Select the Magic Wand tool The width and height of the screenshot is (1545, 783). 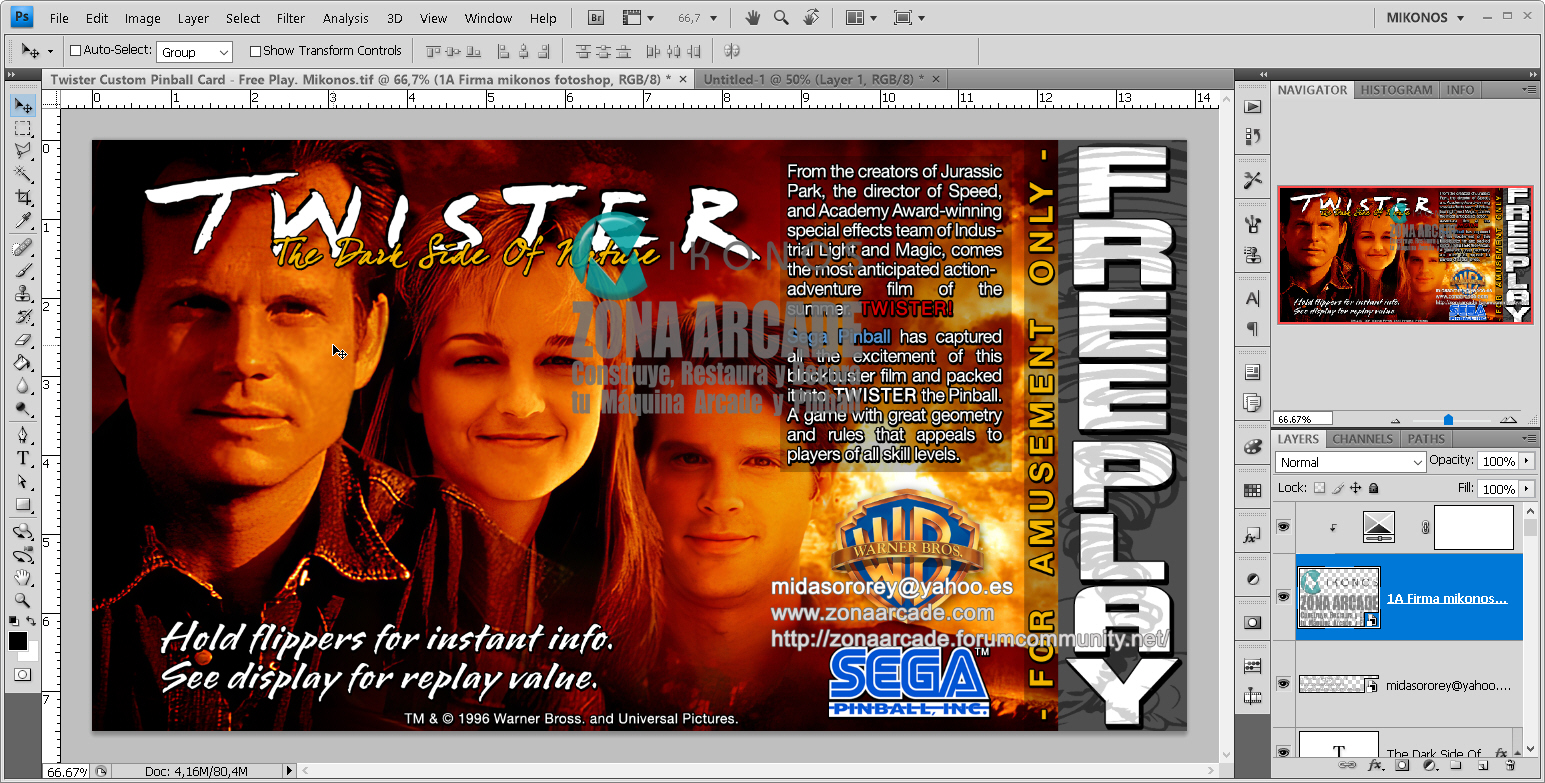coord(23,174)
